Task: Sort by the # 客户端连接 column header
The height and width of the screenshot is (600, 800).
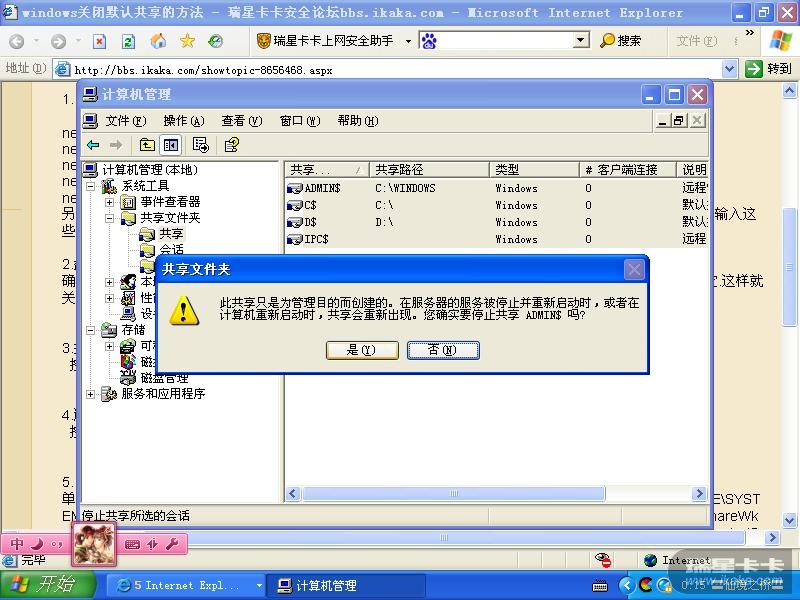Action: [x=628, y=169]
